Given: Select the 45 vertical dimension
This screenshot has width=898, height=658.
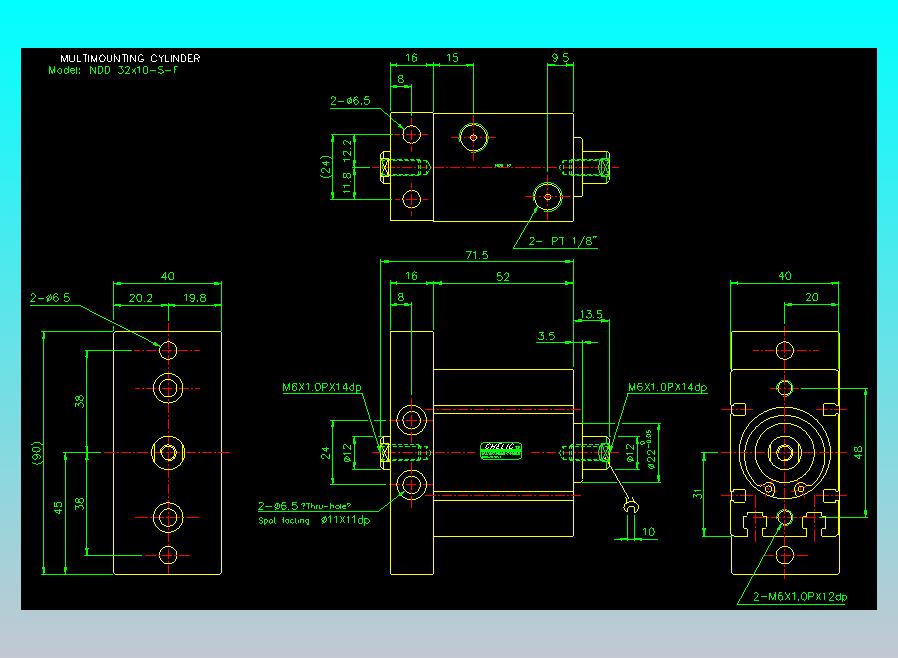Looking at the screenshot, I should pos(58,508).
